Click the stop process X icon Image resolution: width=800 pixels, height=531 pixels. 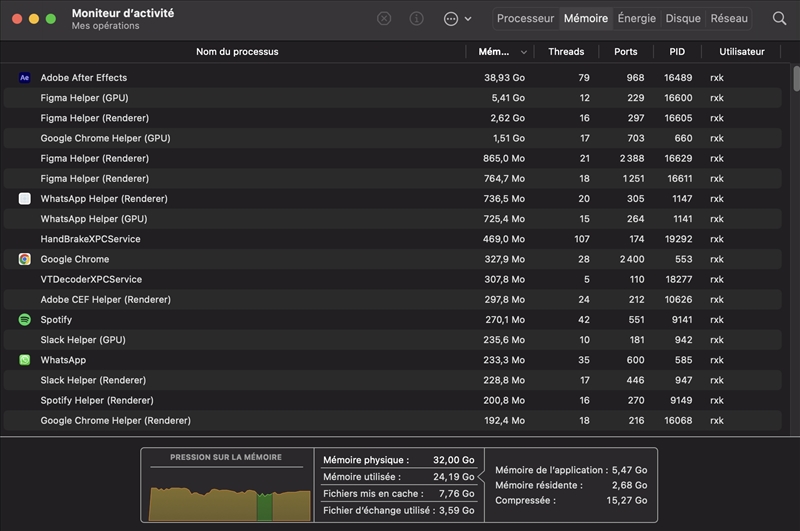[x=384, y=19]
